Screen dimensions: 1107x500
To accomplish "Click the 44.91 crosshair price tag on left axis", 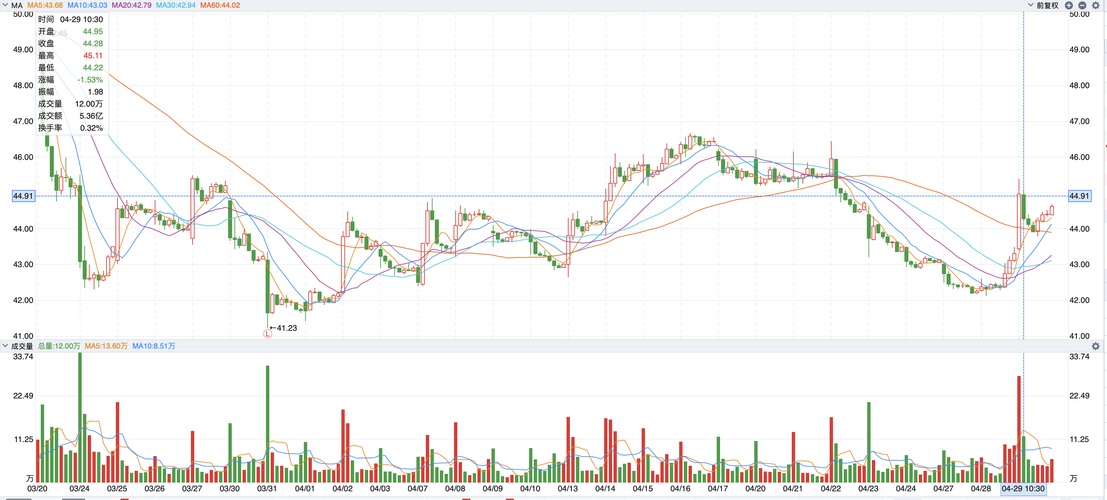I will 23,196.
